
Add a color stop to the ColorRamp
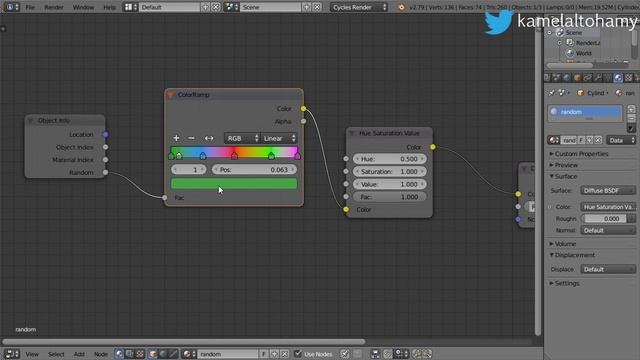click(176, 138)
